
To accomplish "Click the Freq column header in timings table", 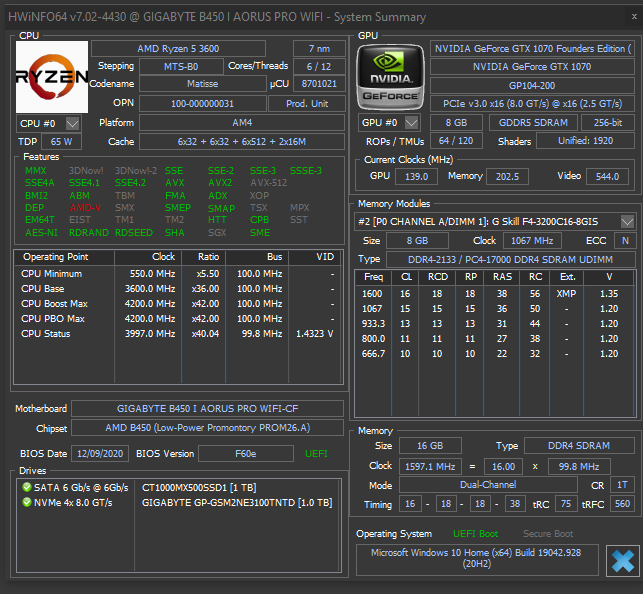I will [x=373, y=278].
